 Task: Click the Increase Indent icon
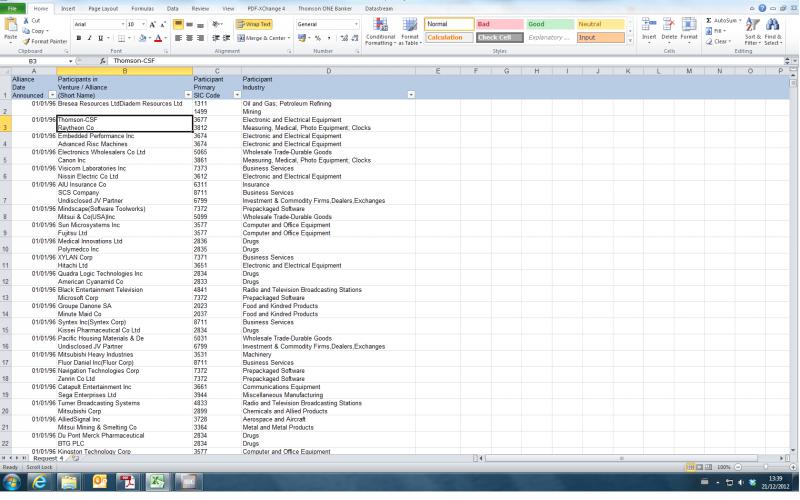click(x=227, y=38)
